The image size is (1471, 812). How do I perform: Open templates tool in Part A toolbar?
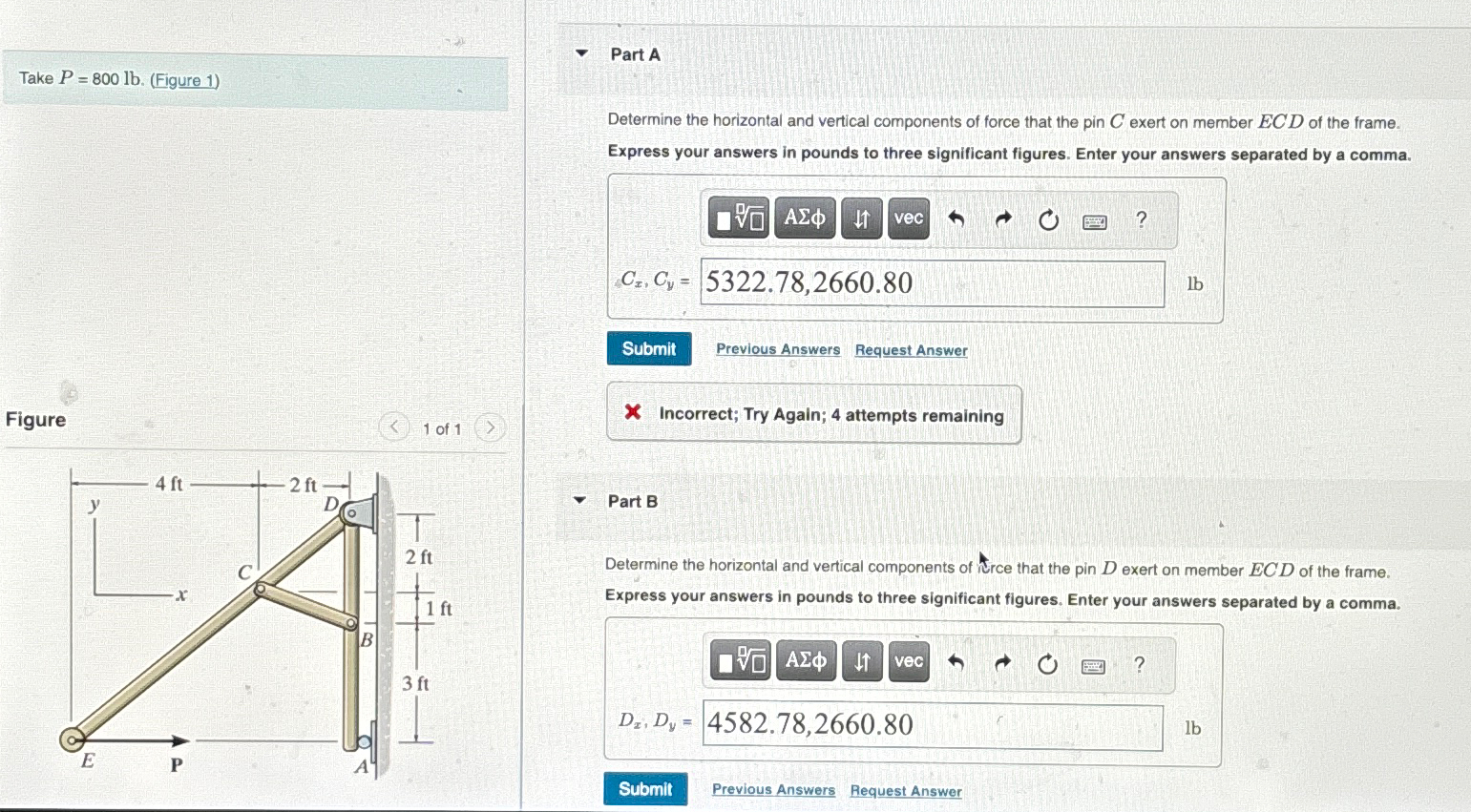pos(739,219)
